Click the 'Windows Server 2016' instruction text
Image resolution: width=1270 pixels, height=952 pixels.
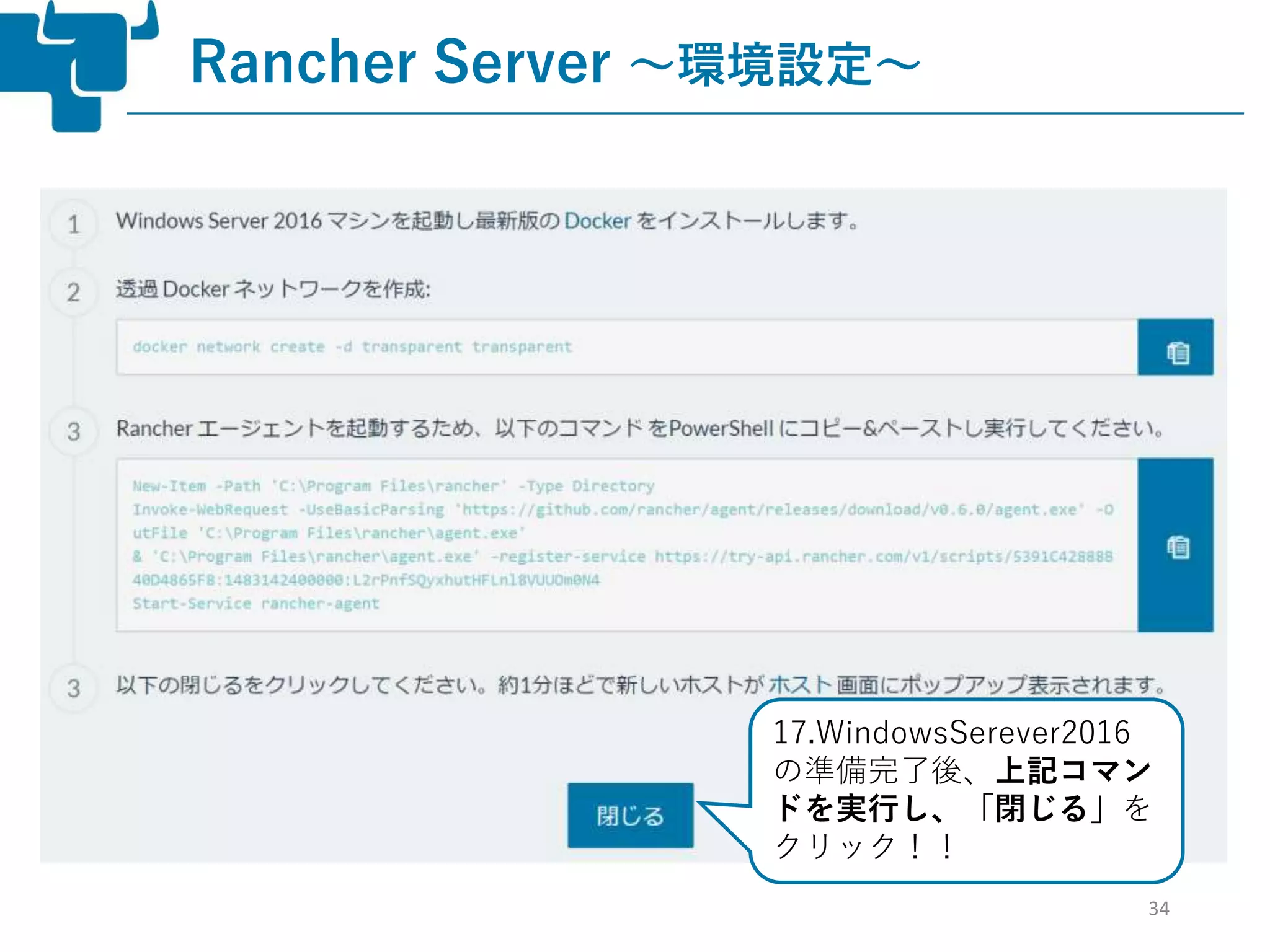click(x=487, y=221)
